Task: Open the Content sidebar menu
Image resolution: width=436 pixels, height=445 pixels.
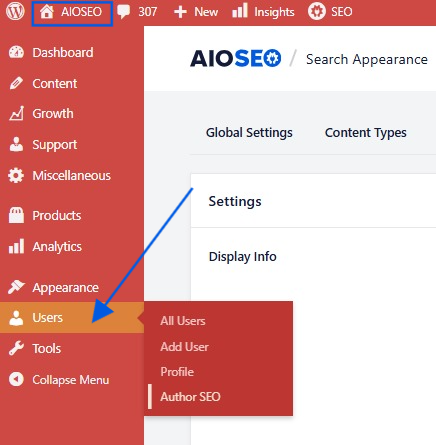Action: 55,84
